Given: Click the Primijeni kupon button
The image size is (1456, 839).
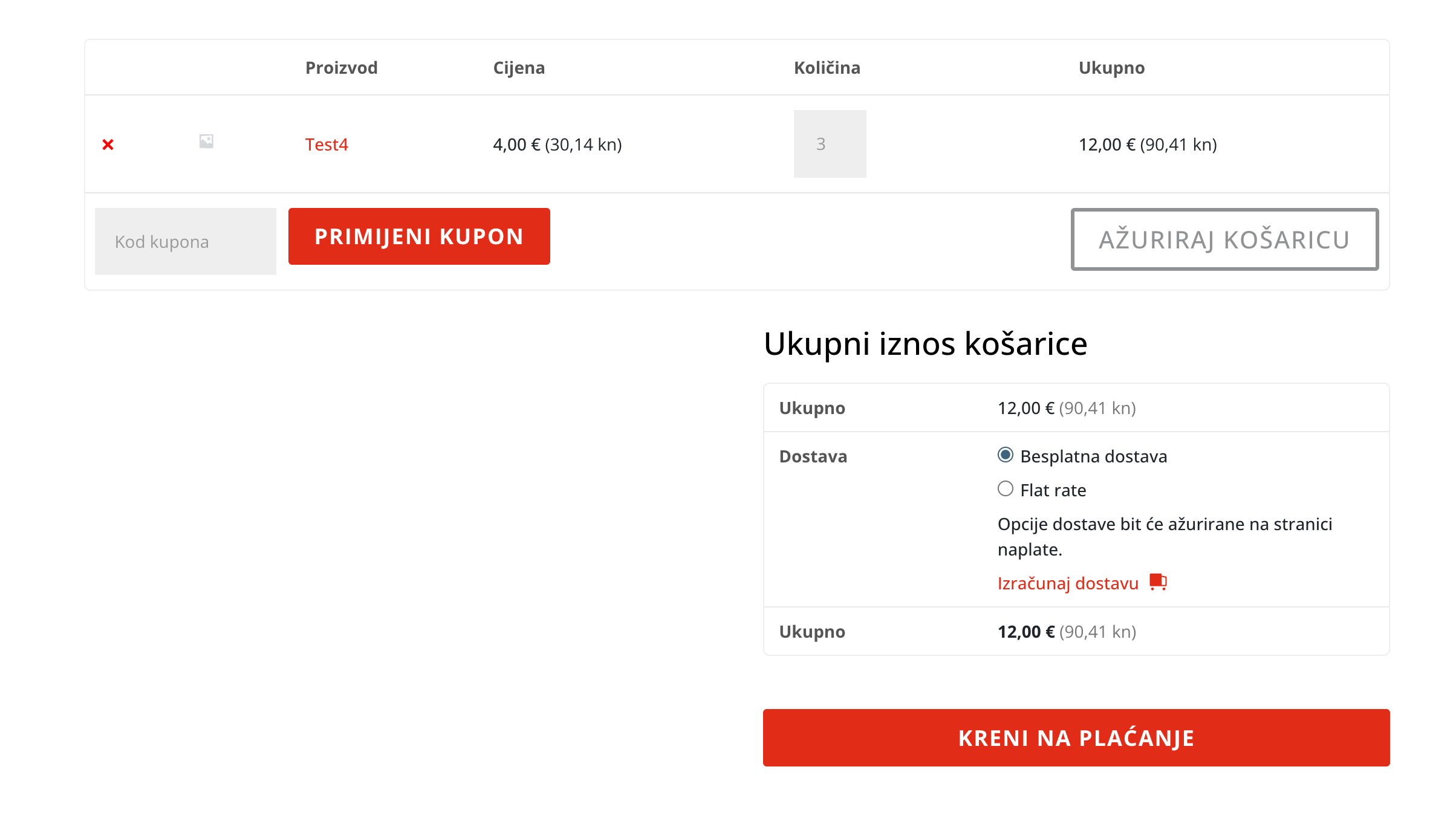Looking at the screenshot, I should pyautogui.click(x=419, y=236).
